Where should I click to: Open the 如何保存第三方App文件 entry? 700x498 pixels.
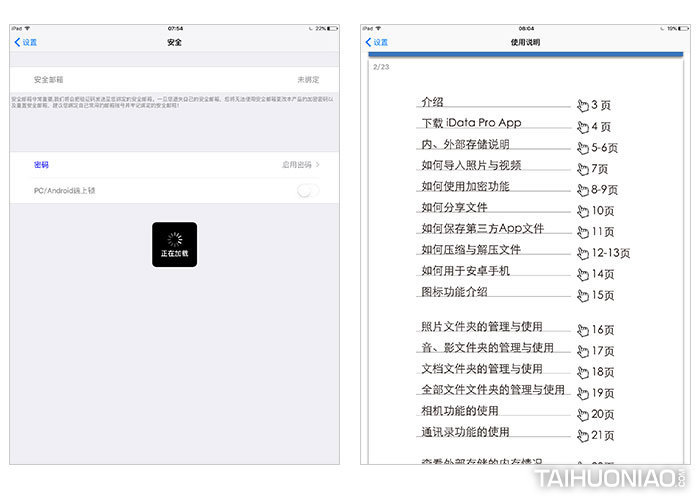482,228
